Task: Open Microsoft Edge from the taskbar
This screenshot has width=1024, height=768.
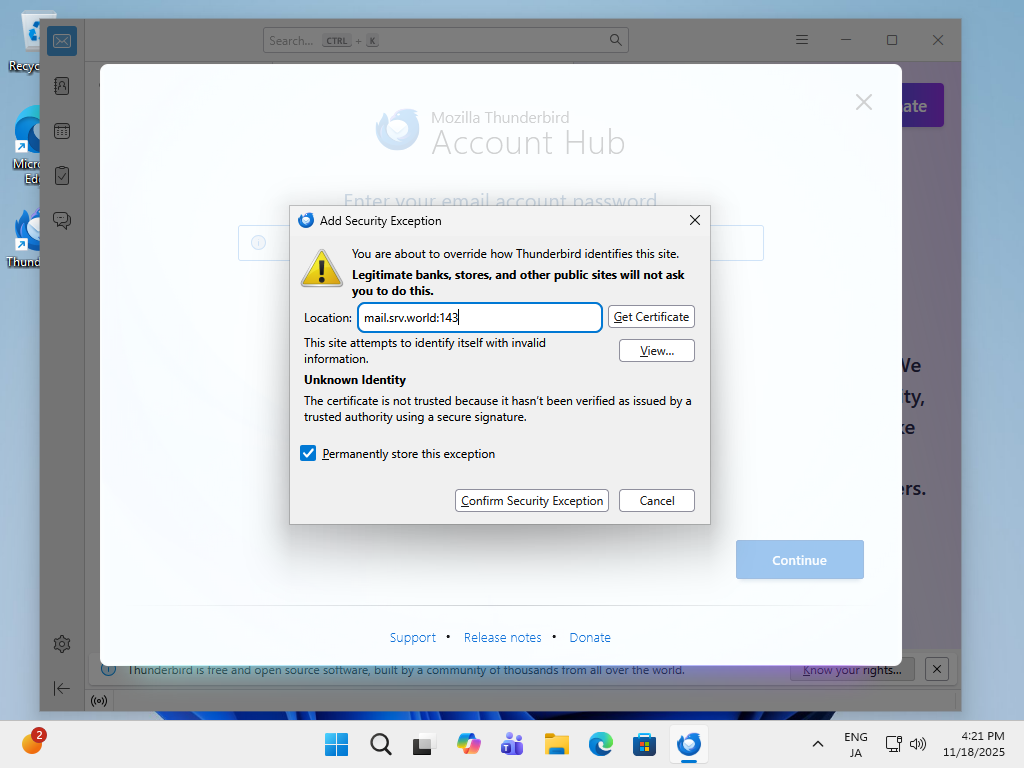Action: pos(600,744)
